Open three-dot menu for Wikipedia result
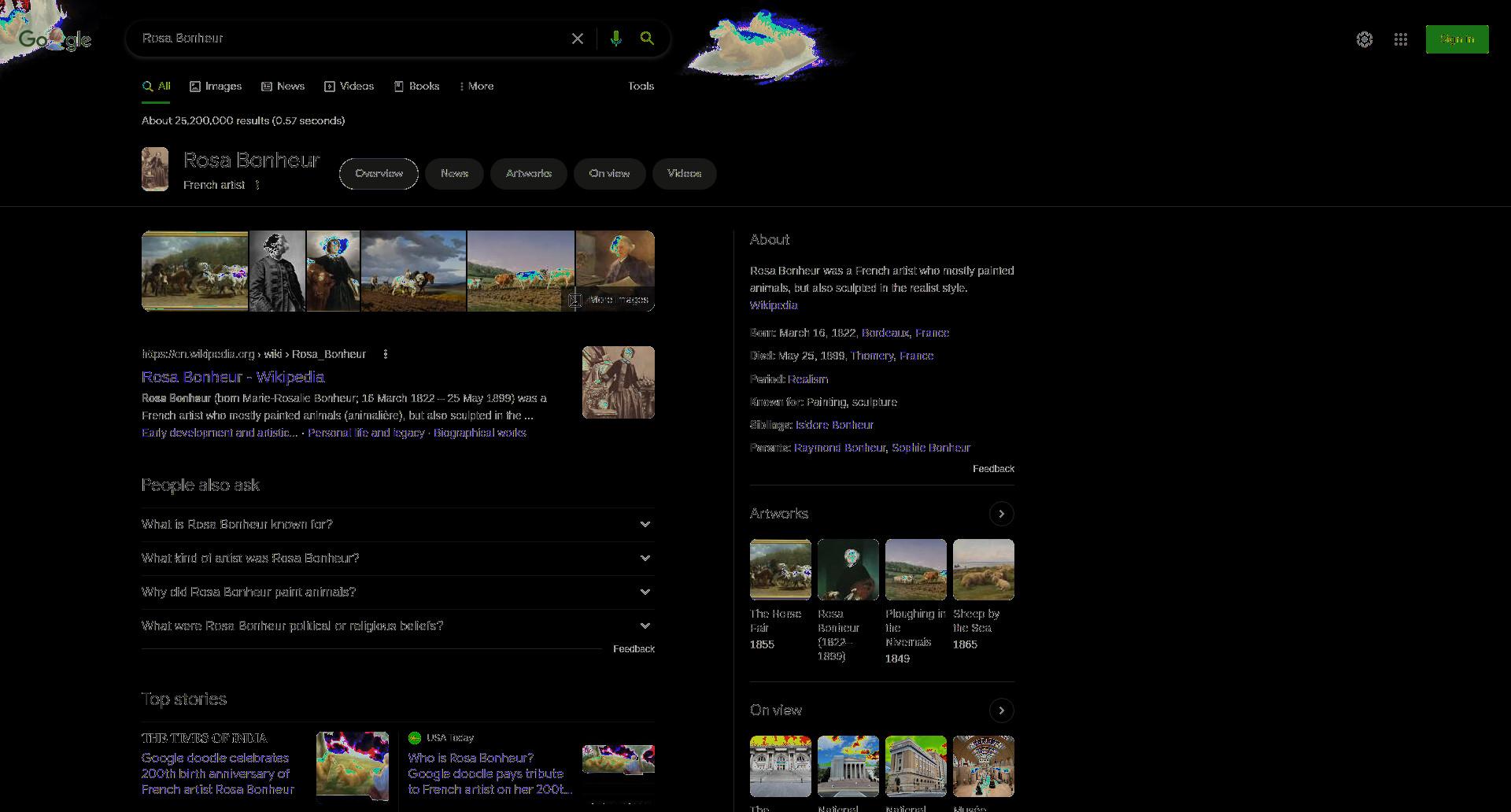 coord(386,354)
